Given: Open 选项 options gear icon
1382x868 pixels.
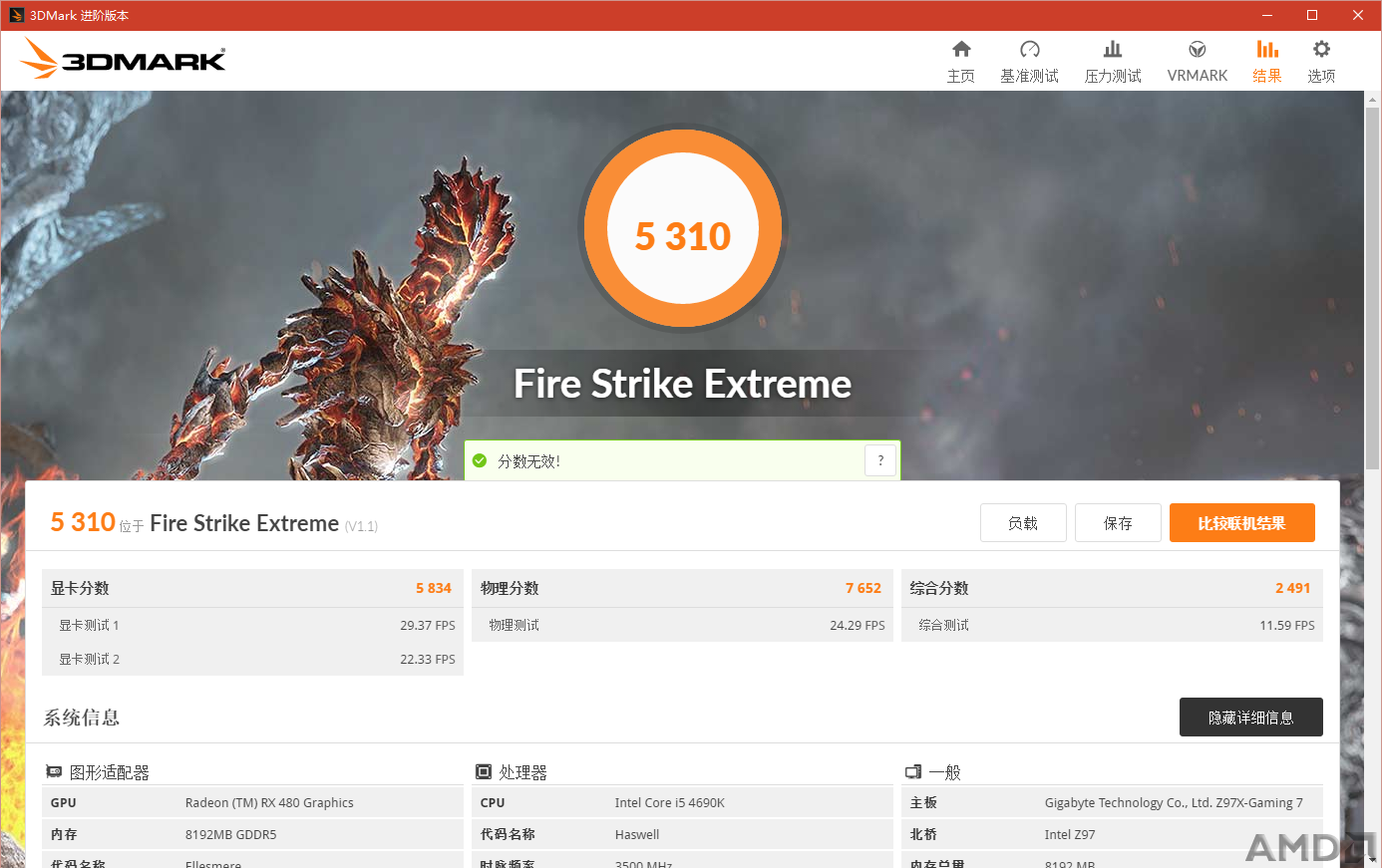Looking at the screenshot, I should tap(1321, 50).
